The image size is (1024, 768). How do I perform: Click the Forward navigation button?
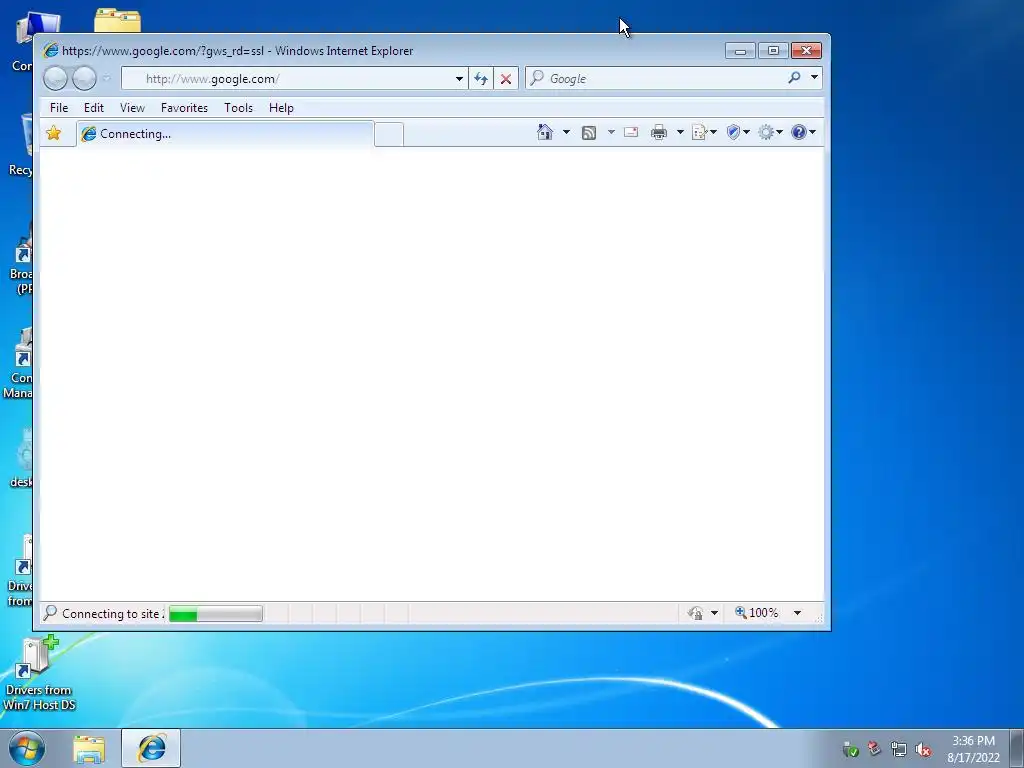pos(84,78)
